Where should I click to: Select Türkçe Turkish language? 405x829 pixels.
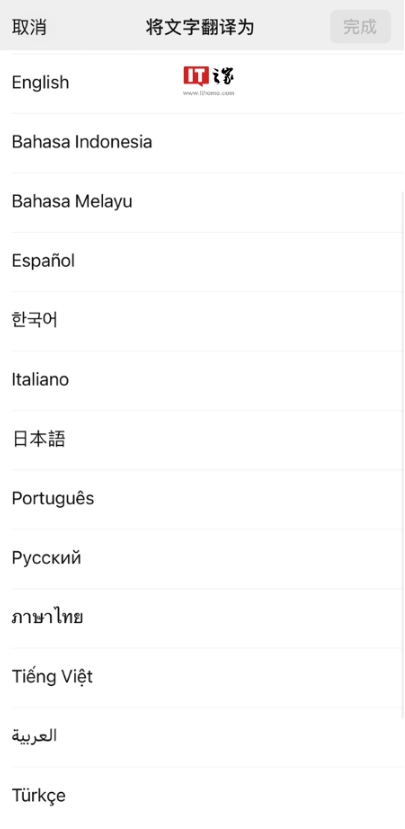point(202,796)
